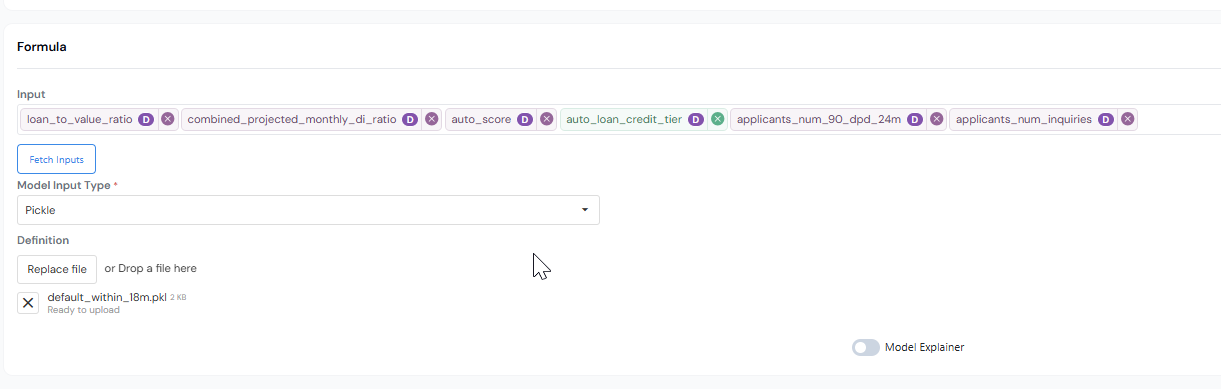Remove the applicants_num_90_dpd_24m input chip
The height and width of the screenshot is (389, 1221).
(937, 119)
